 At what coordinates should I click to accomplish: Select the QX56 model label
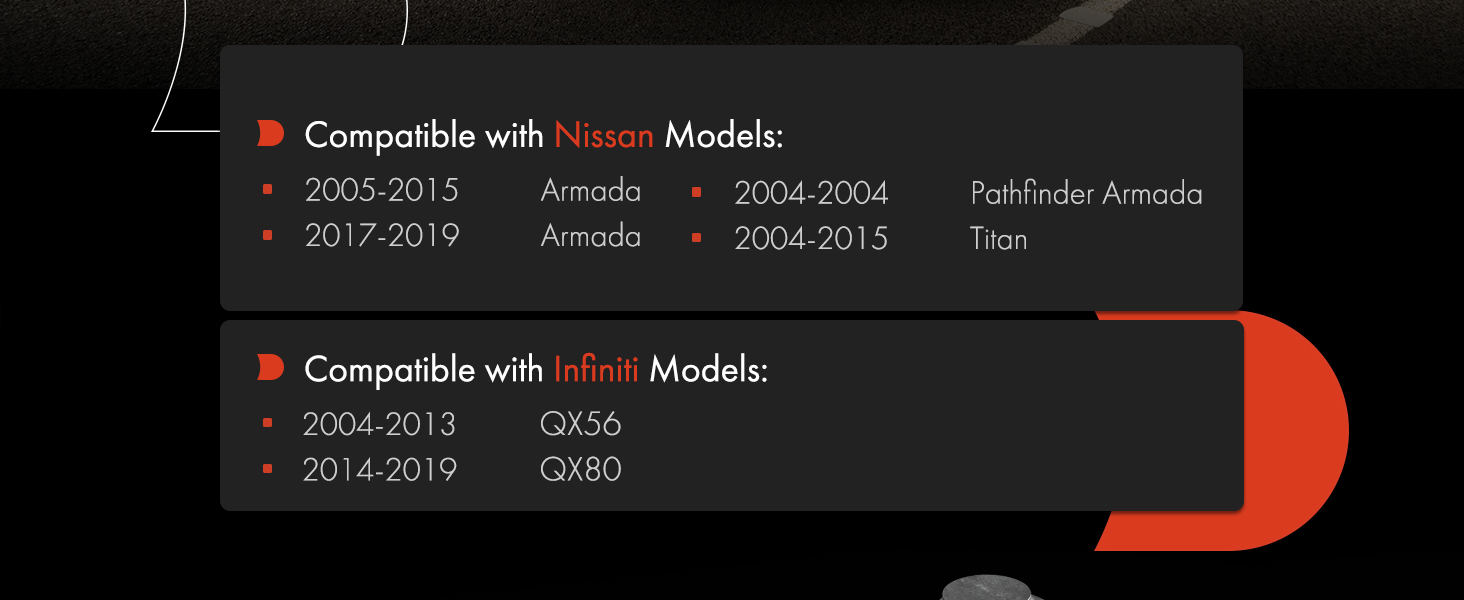(580, 424)
